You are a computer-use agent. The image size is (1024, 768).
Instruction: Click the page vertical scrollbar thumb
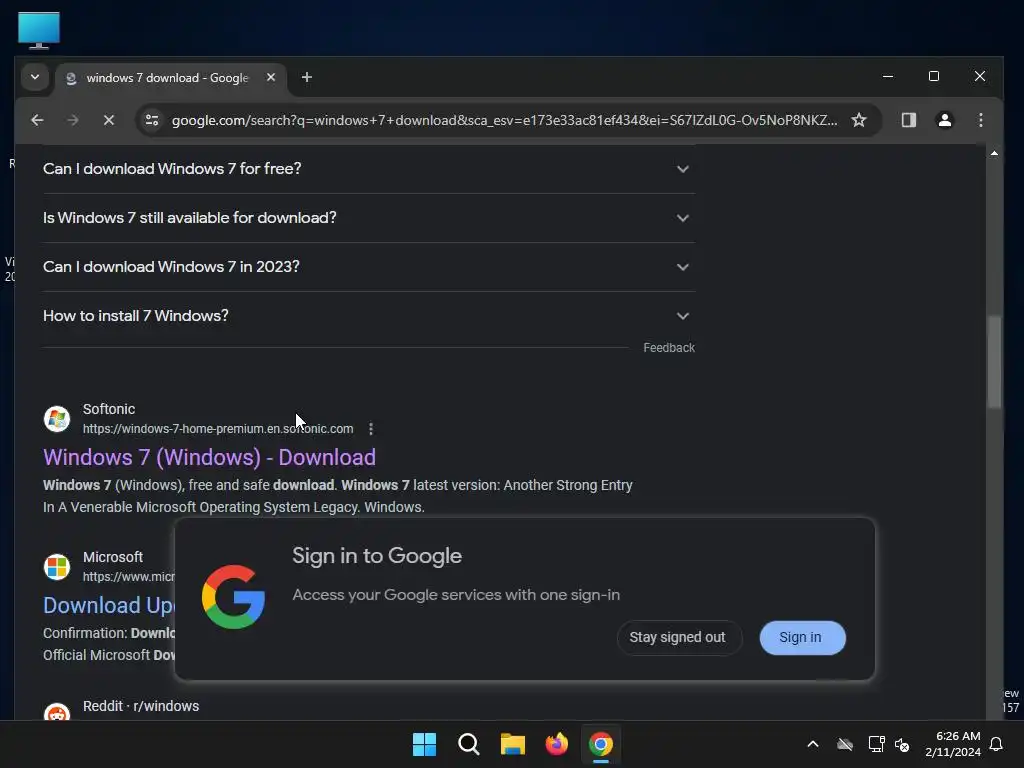(x=994, y=362)
